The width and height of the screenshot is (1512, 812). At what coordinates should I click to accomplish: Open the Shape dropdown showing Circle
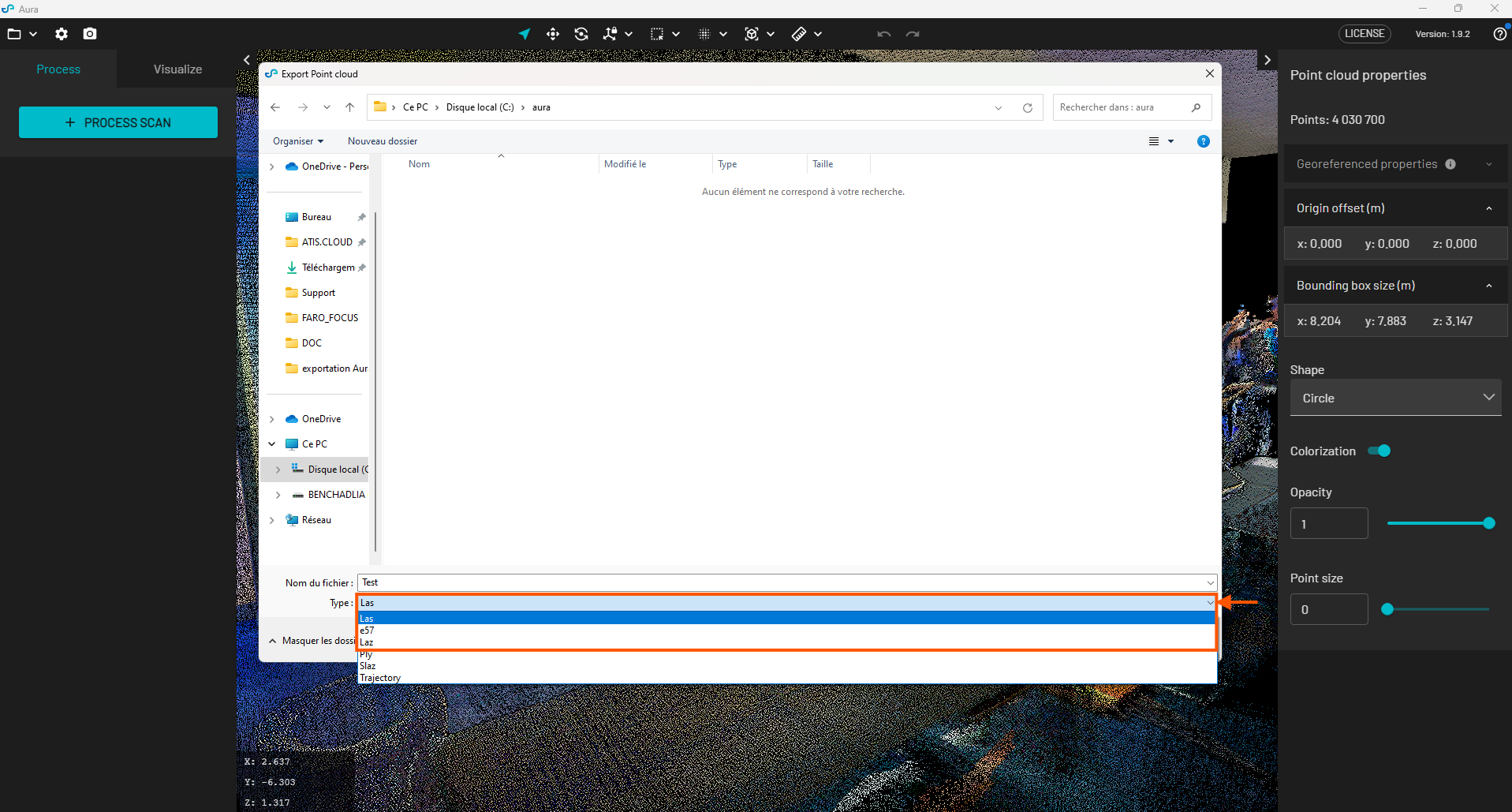pyautogui.click(x=1395, y=398)
